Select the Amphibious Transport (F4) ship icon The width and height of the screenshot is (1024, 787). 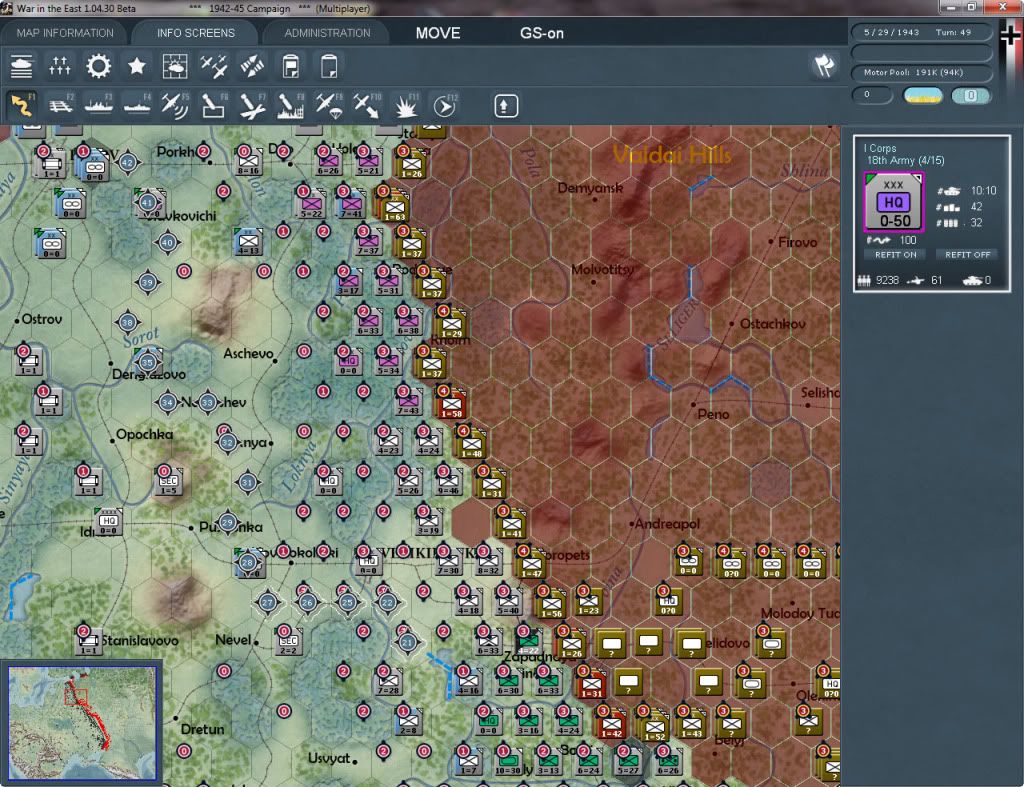point(137,105)
